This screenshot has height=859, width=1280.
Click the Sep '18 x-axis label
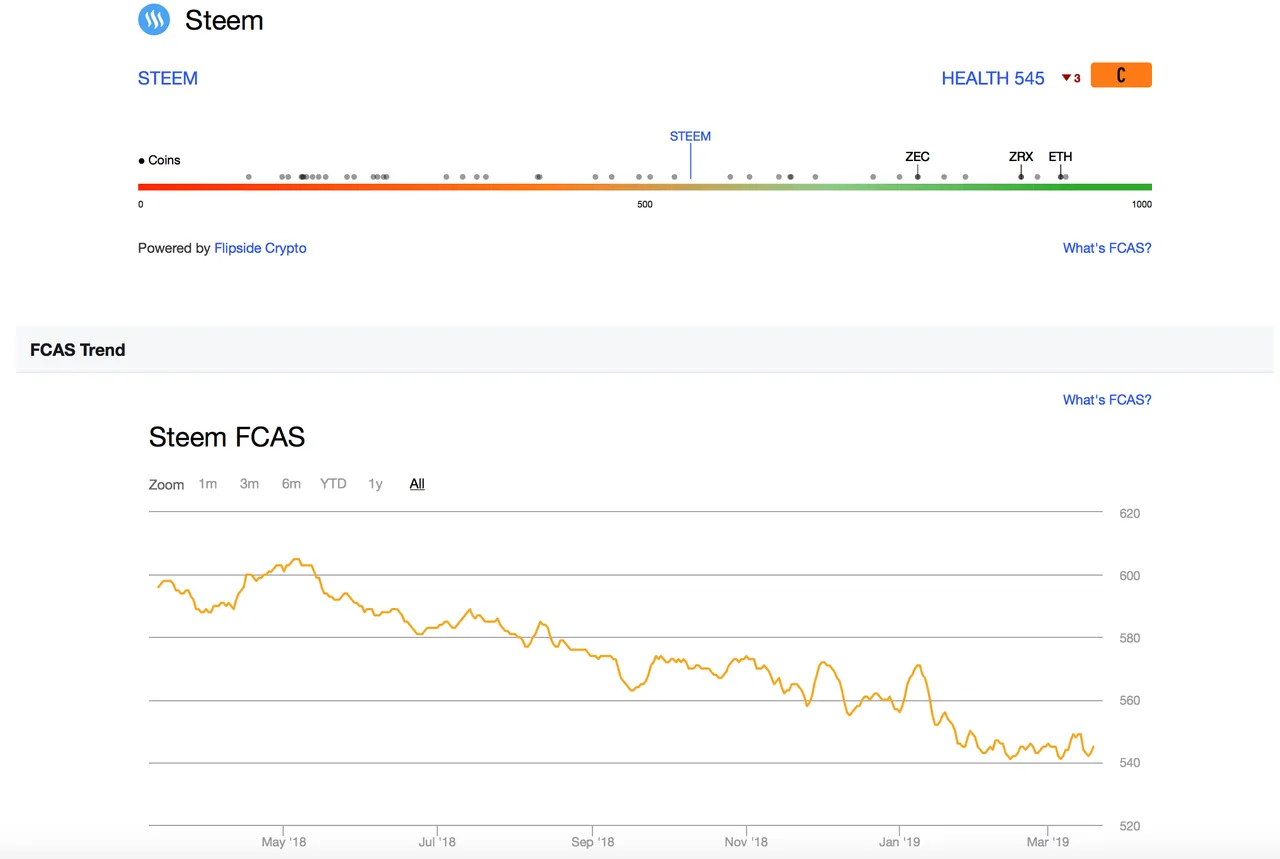[592, 842]
